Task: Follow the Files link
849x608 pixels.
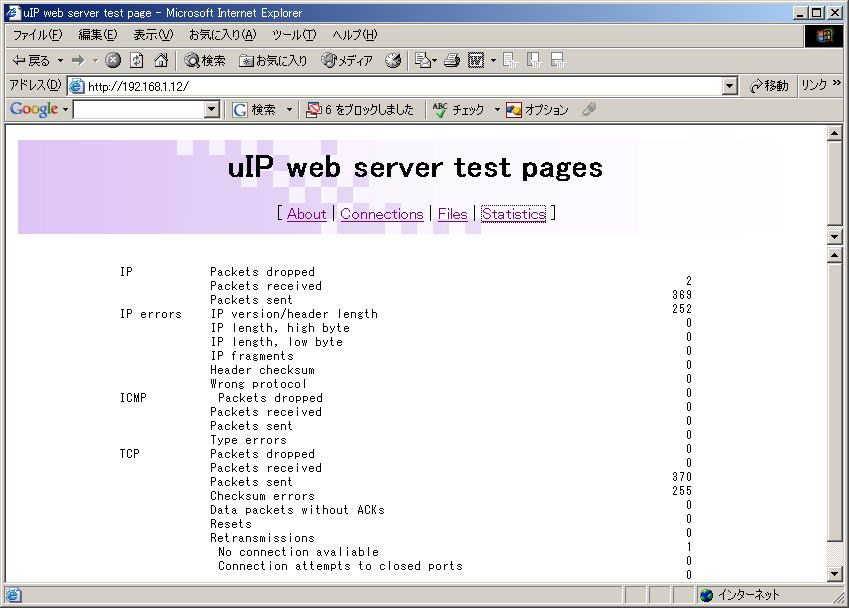Action: point(452,214)
